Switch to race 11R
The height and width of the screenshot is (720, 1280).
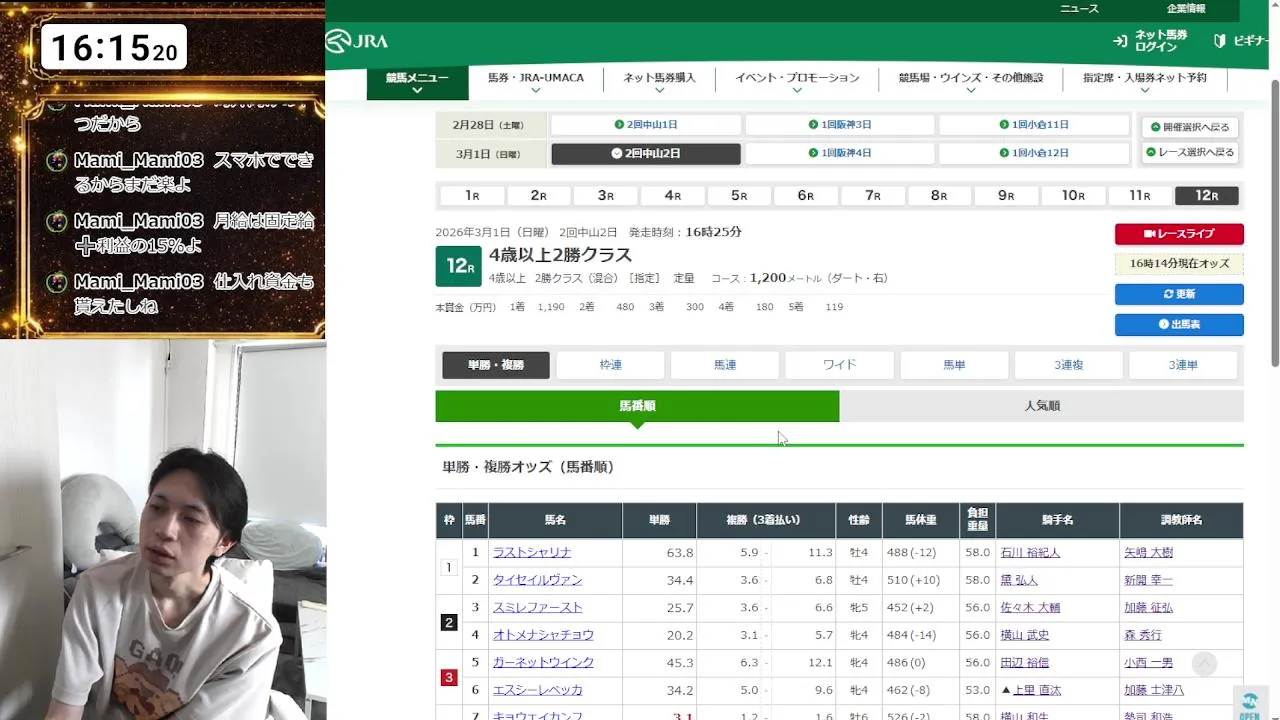coord(1140,196)
